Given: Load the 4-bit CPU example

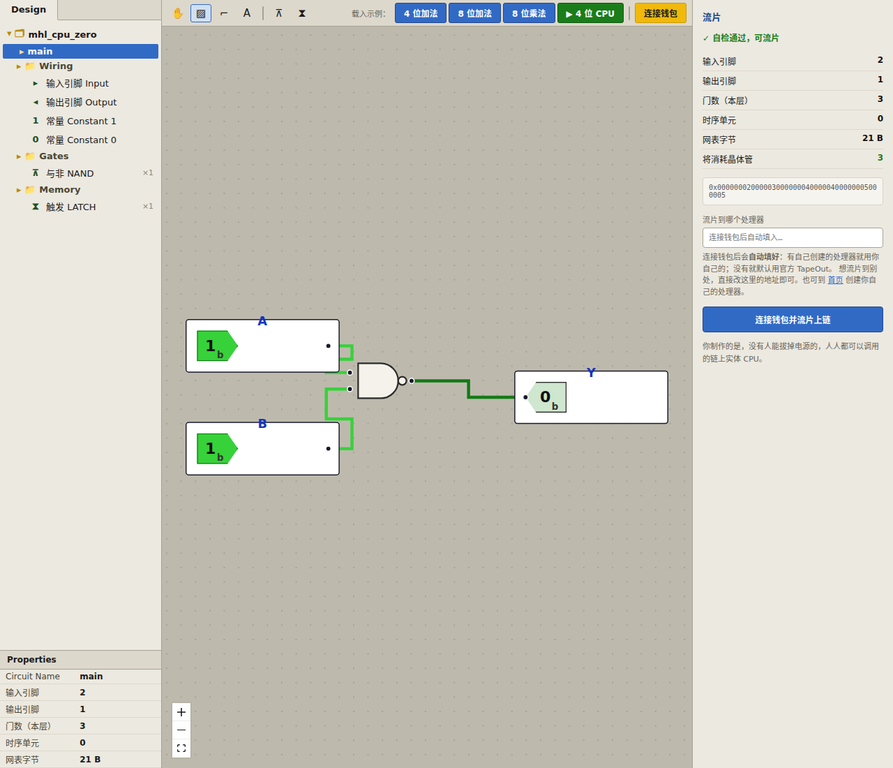Looking at the screenshot, I should (x=590, y=13).
